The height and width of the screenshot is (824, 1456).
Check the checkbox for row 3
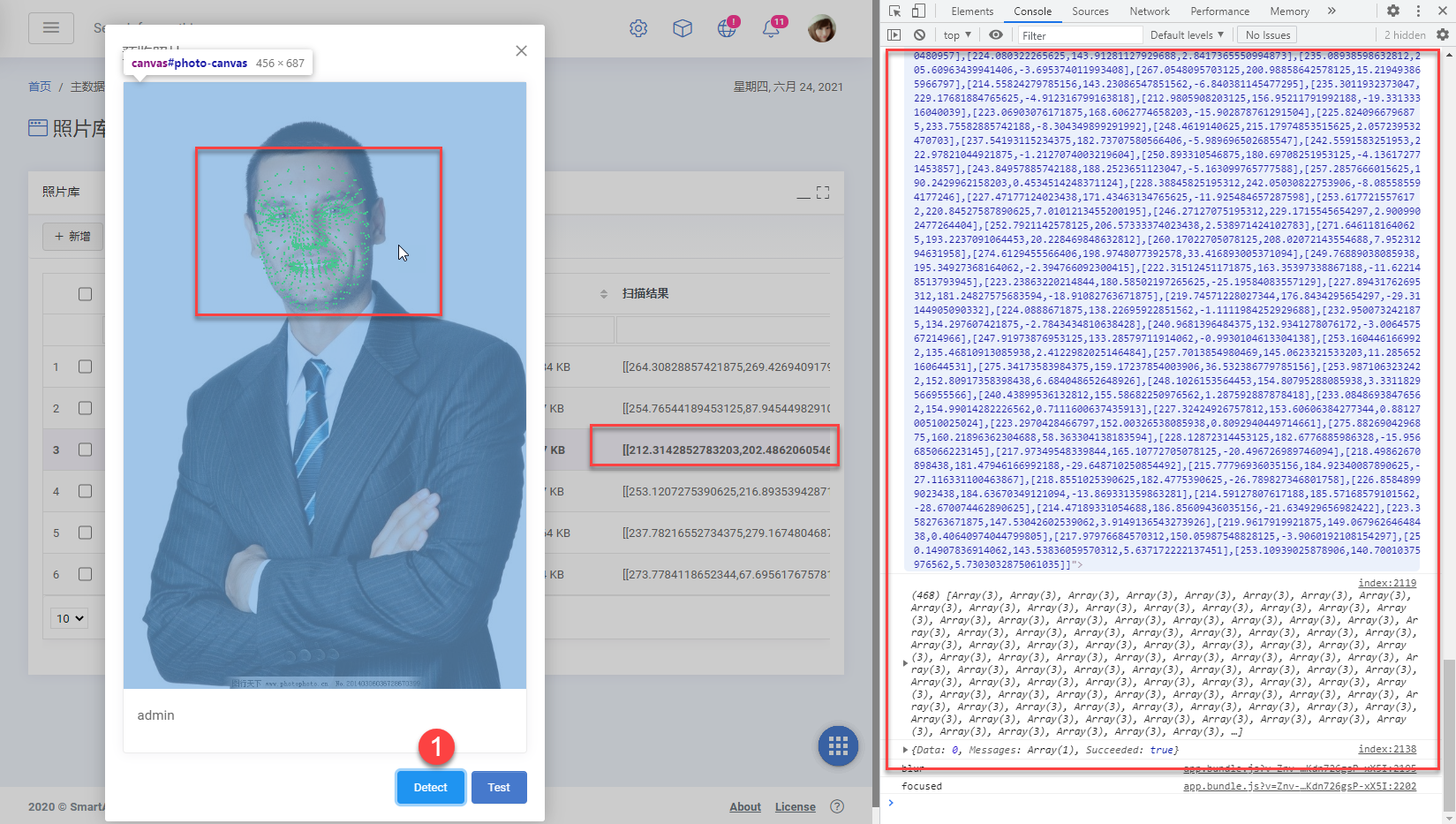(x=85, y=450)
